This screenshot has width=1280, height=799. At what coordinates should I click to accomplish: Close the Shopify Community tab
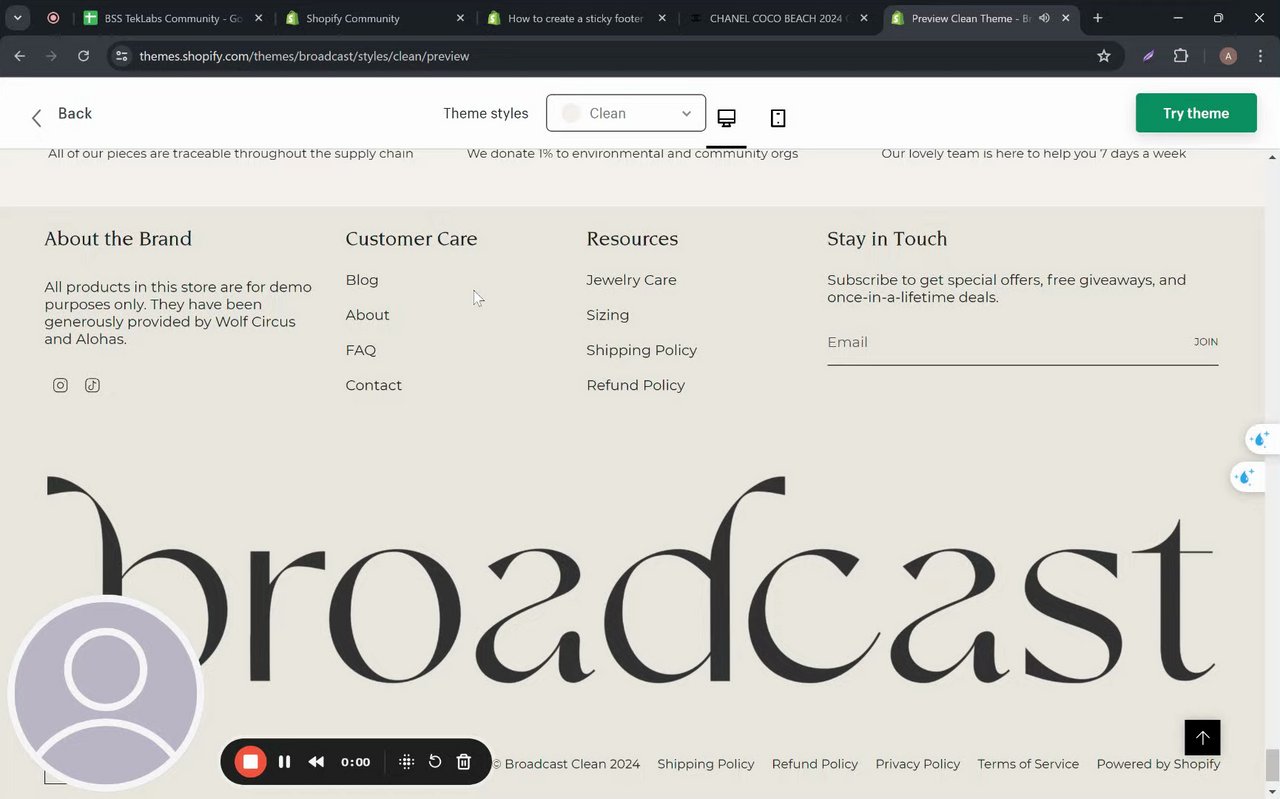461,18
